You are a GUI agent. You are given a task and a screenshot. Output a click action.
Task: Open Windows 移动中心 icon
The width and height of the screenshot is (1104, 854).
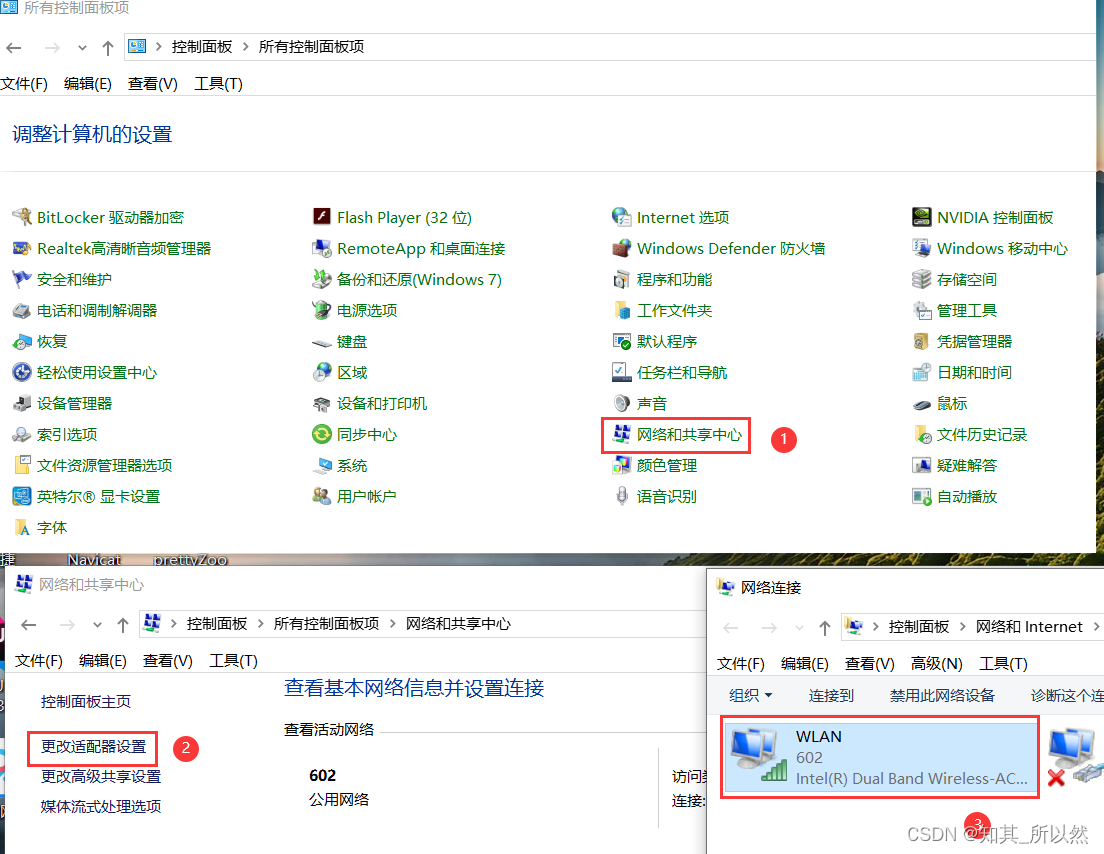click(922, 248)
